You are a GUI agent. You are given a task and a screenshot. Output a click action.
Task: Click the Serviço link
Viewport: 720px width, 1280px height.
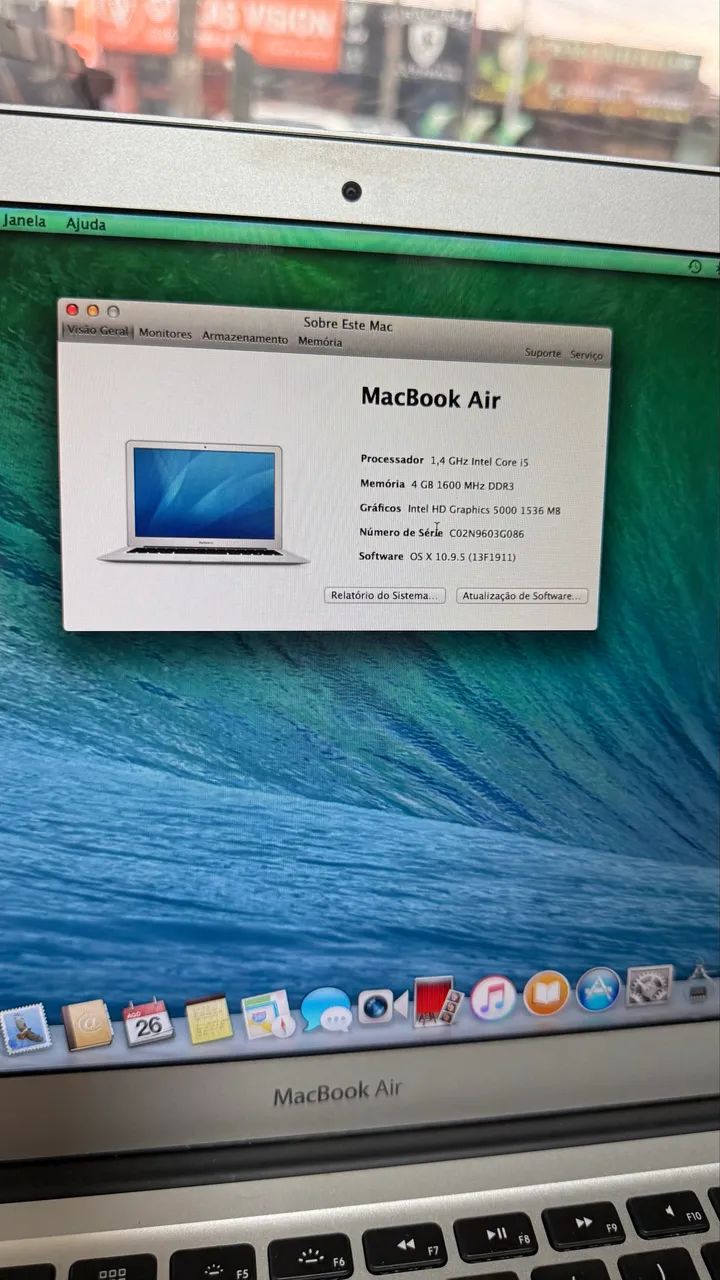pos(587,355)
